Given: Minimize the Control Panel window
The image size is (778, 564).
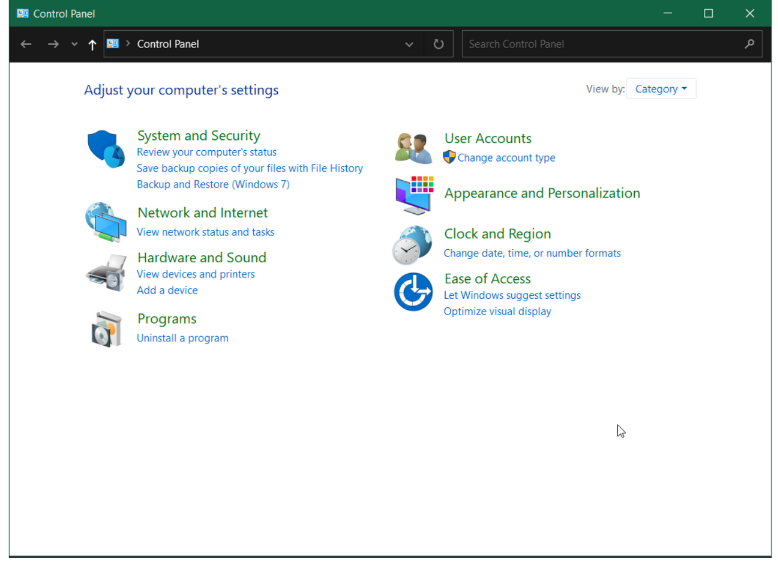Looking at the screenshot, I should point(667,13).
